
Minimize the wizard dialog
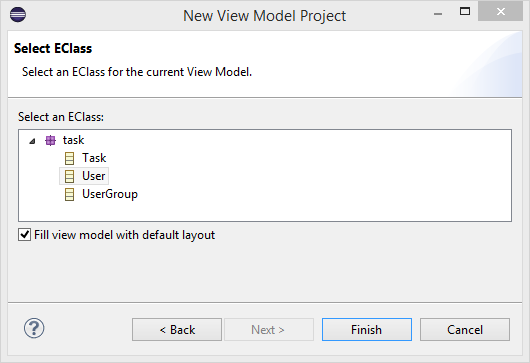coord(438,14)
